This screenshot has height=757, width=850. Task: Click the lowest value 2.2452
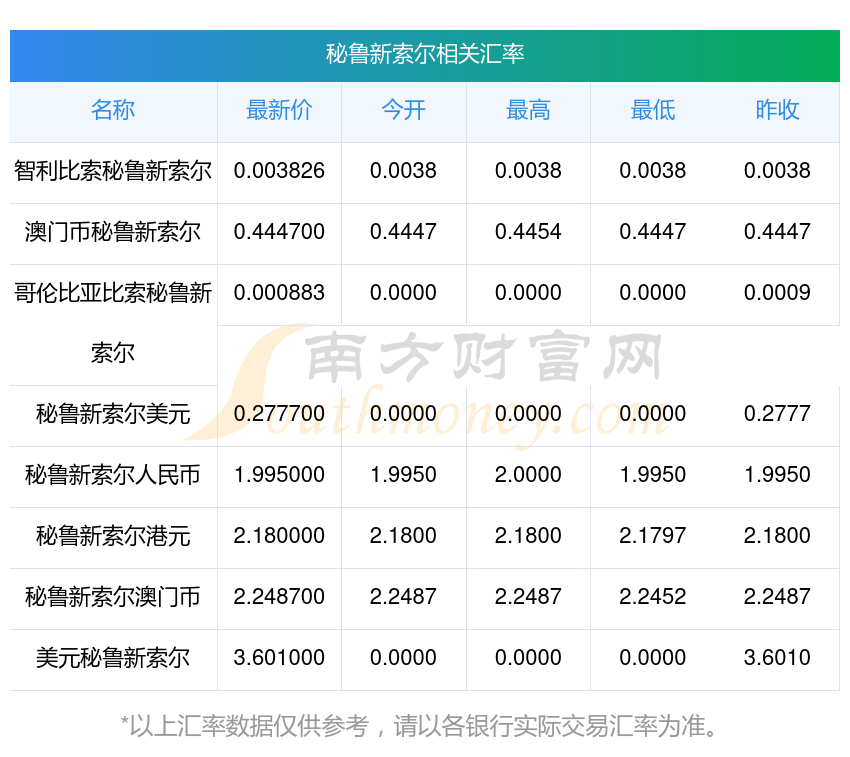(653, 597)
